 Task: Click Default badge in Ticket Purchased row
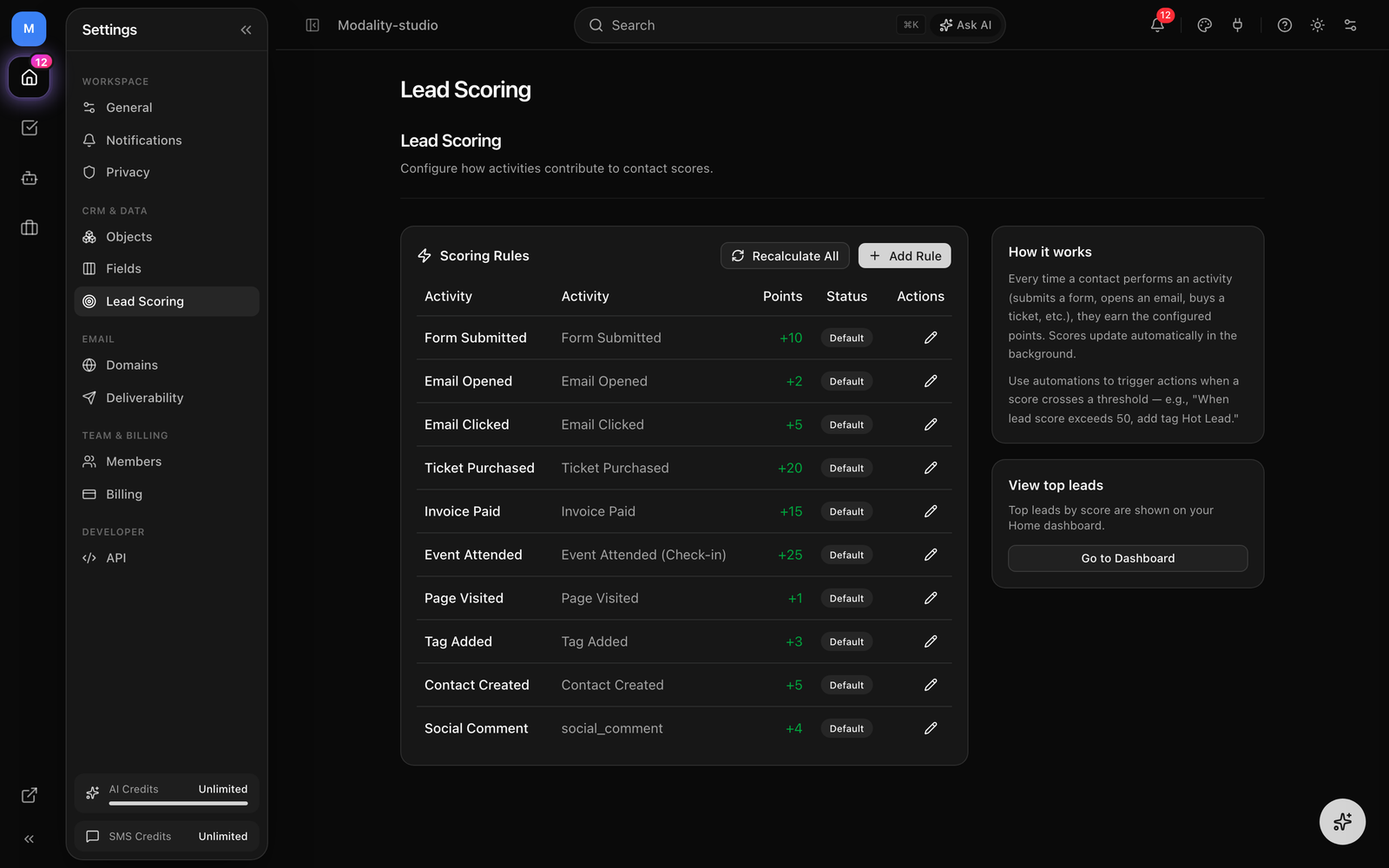[846, 468]
